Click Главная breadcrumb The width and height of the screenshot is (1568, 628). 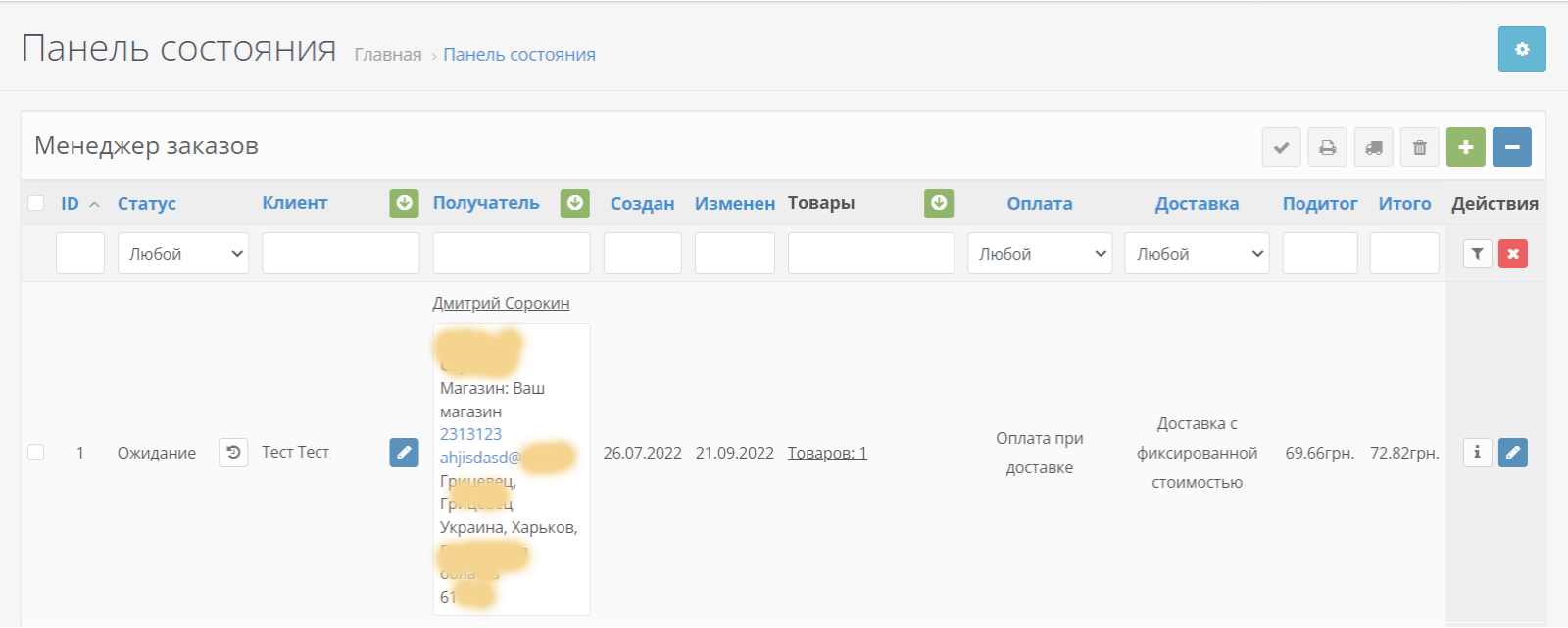pos(388,55)
